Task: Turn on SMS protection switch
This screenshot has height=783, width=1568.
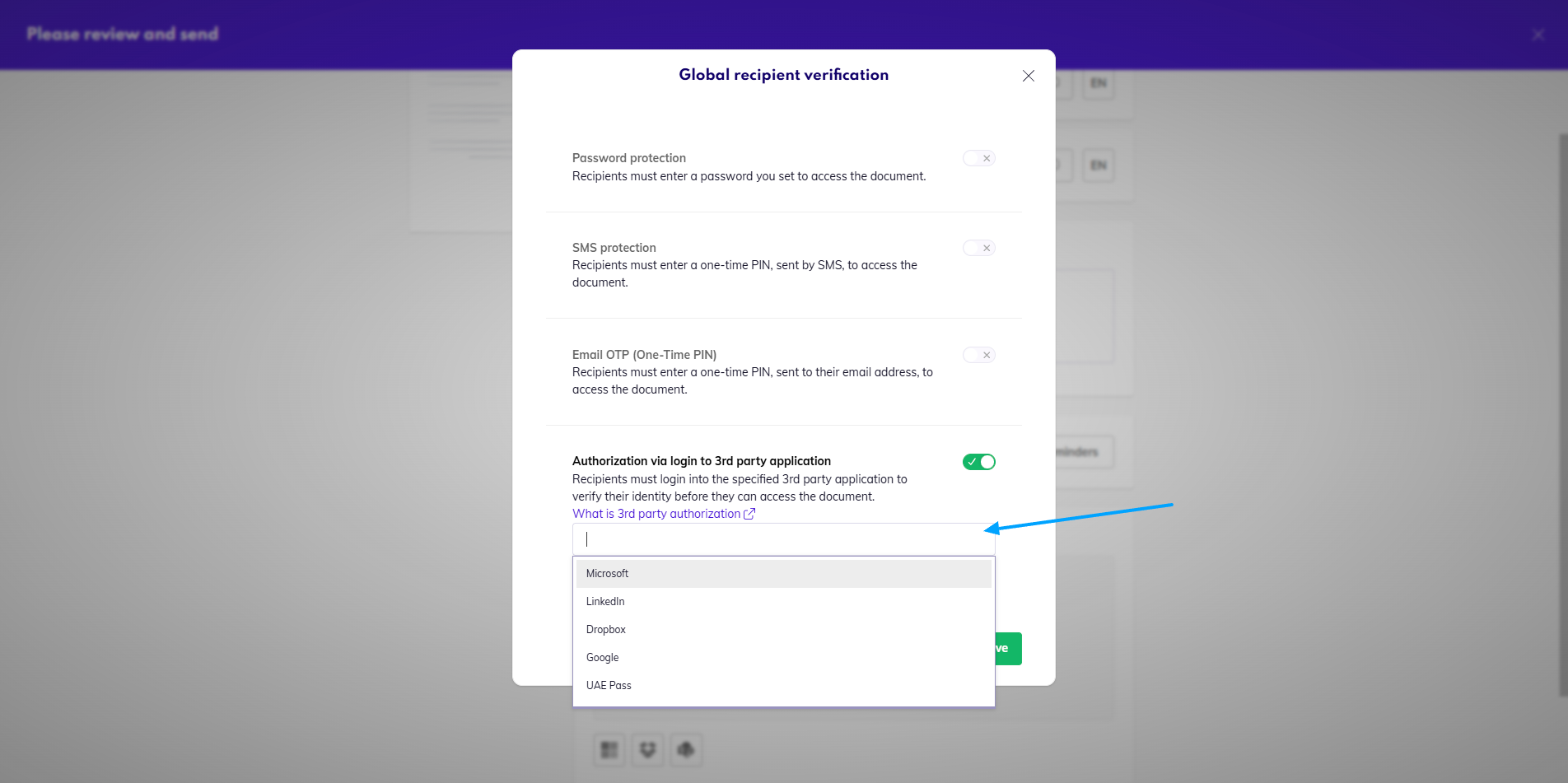Action: click(978, 248)
